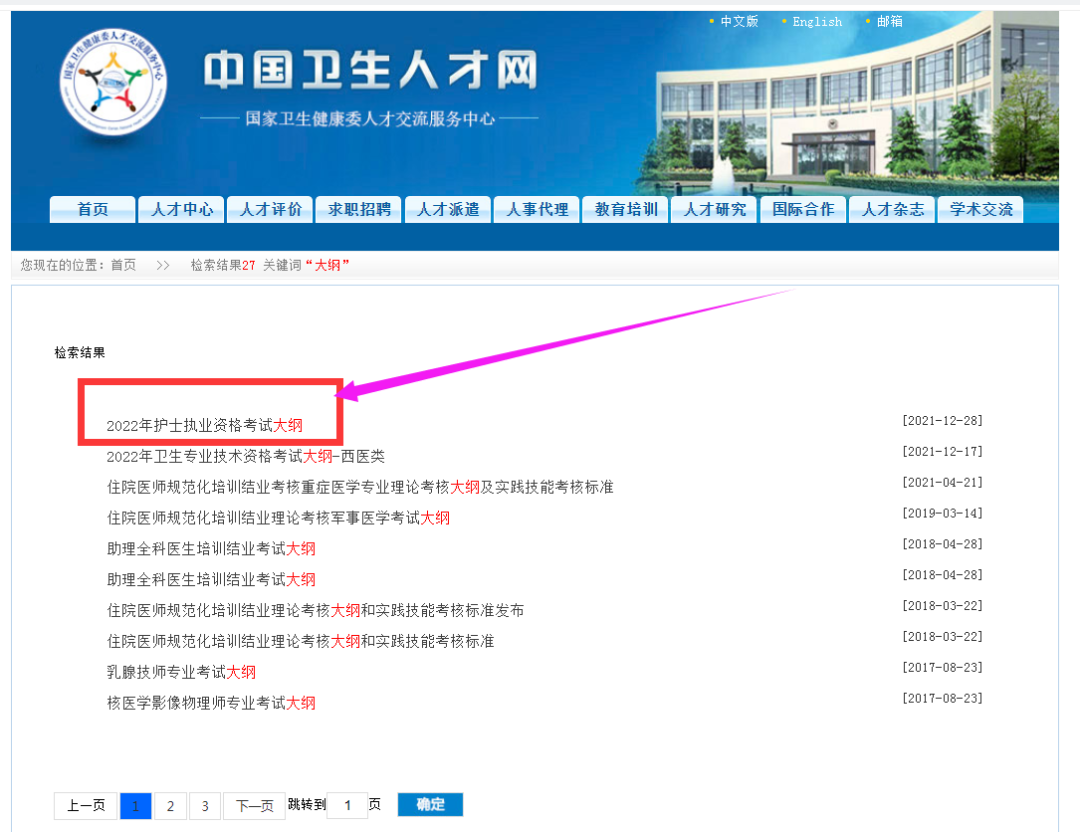Click date [2021-04-21] entry

click(942, 483)
